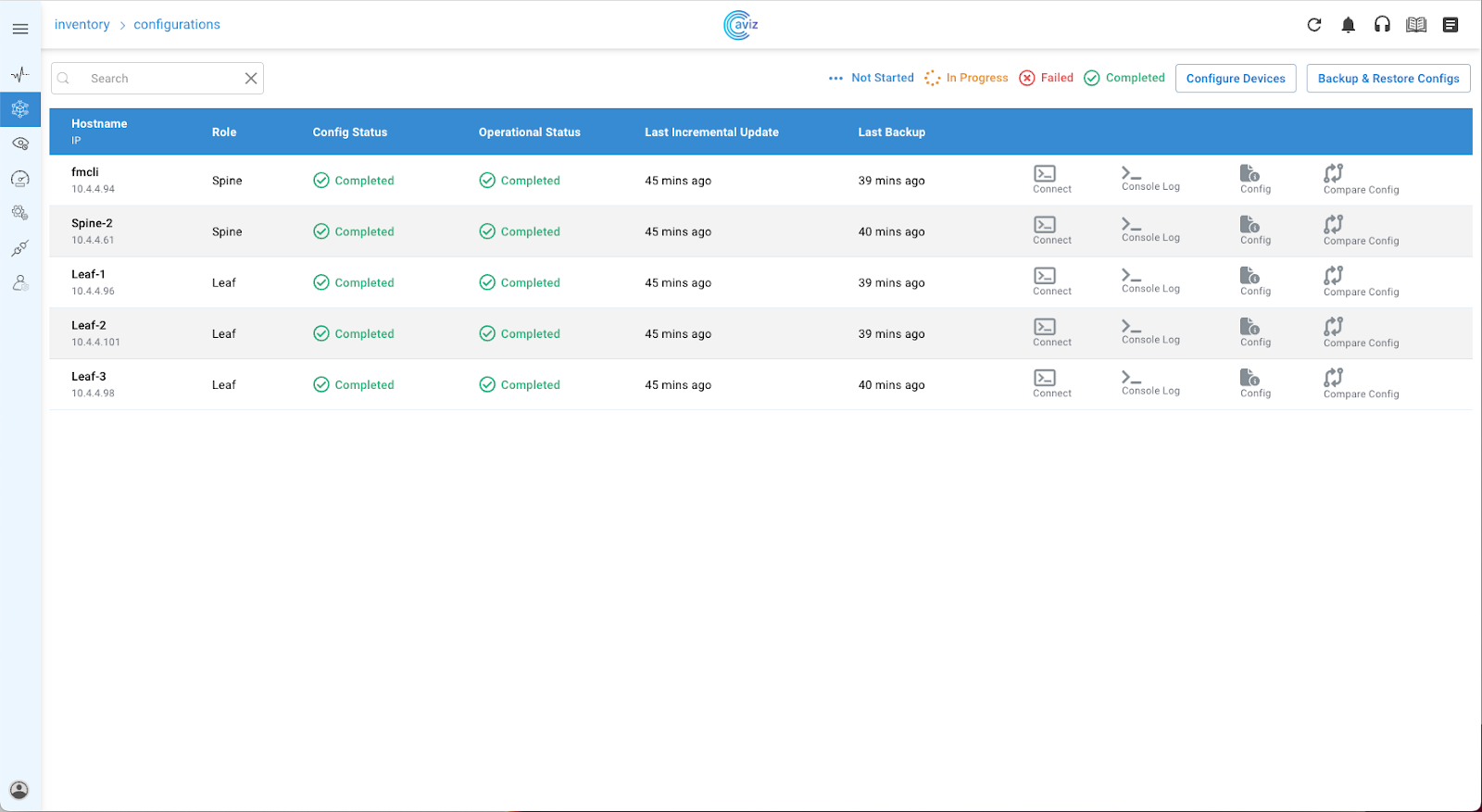Open the plug connector sidebar icon
1482x812 pixels.
pos(20,248)
